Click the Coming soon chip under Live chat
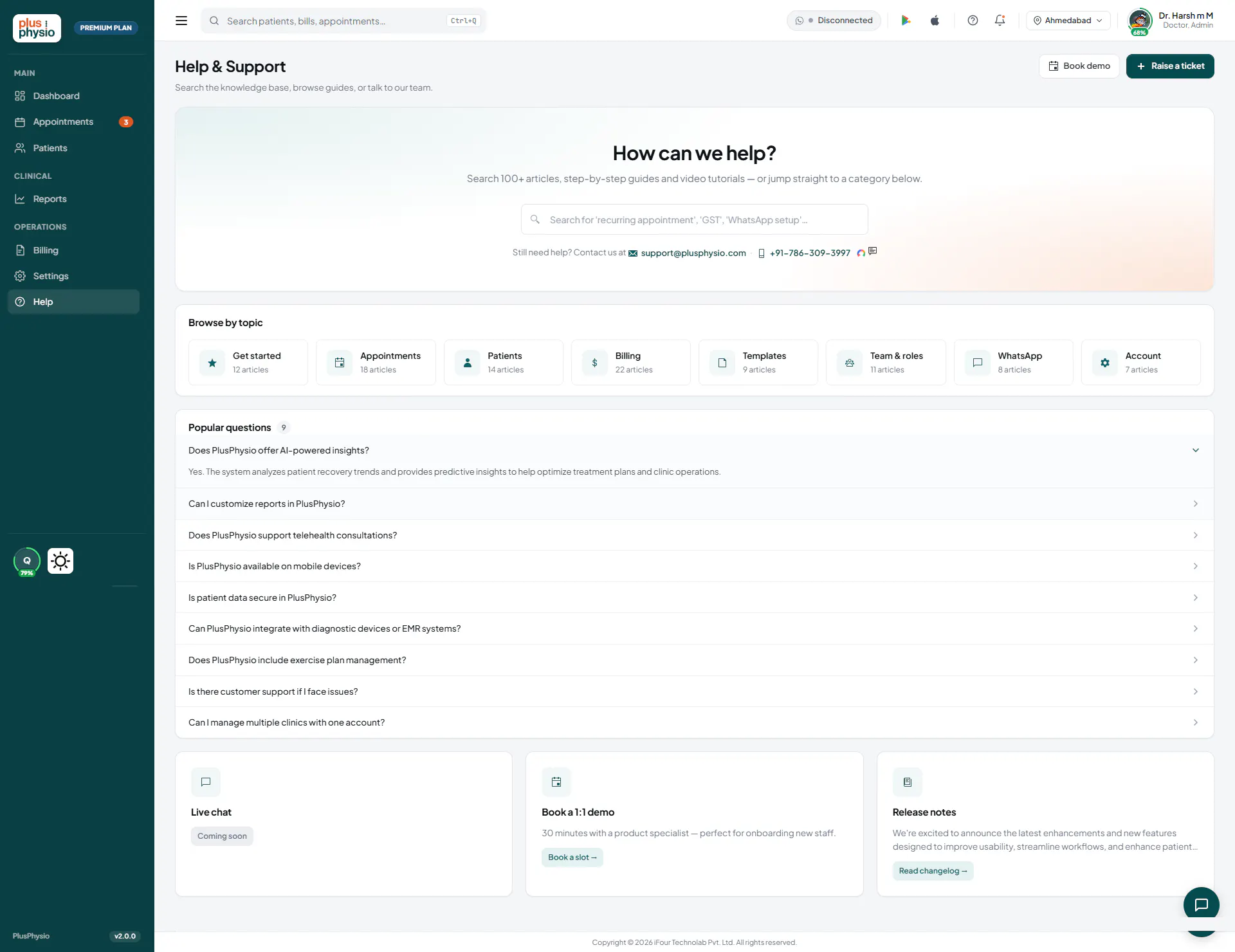The width and height of the screenshot is (1235, 952). coord(222,836)
